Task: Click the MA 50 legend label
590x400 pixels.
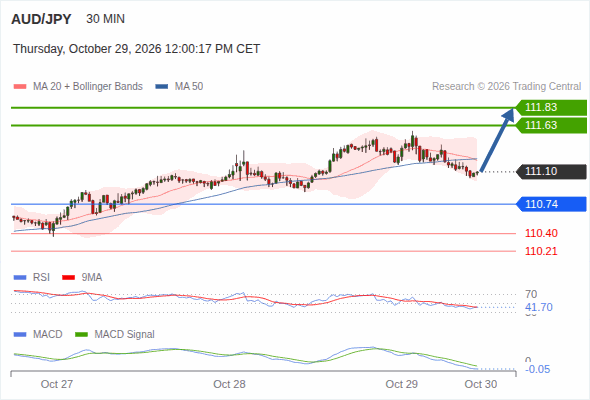Action: coord(189,87)
